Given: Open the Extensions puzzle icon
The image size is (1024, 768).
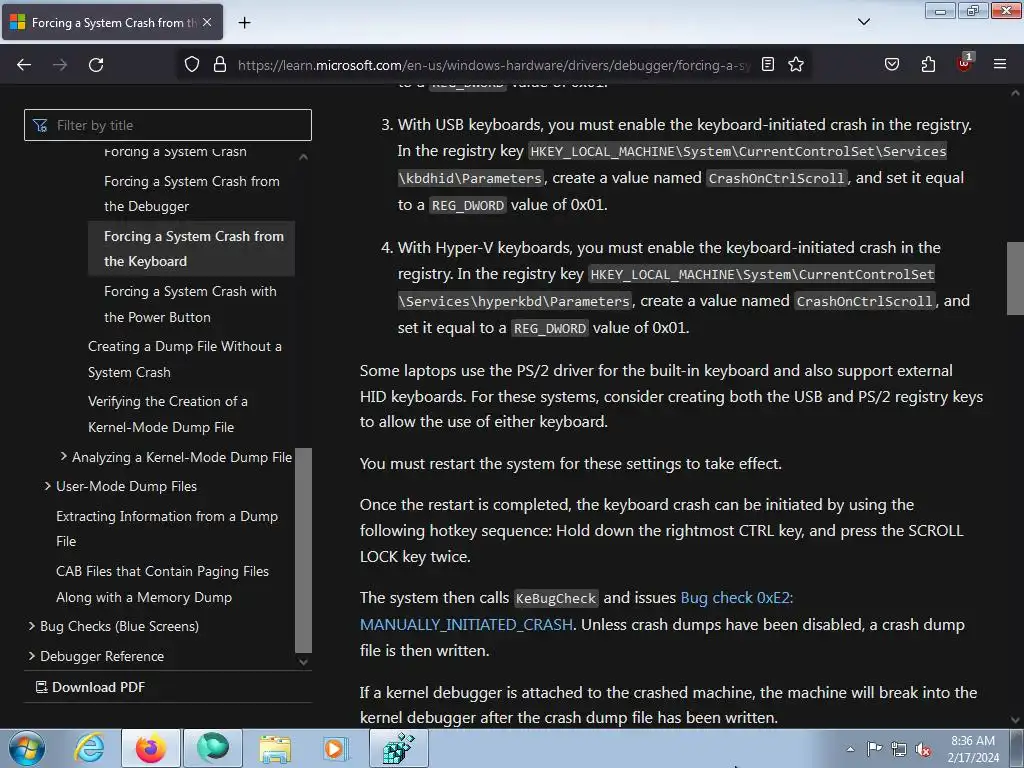Looking at the screenshot, I should point(928,65).
